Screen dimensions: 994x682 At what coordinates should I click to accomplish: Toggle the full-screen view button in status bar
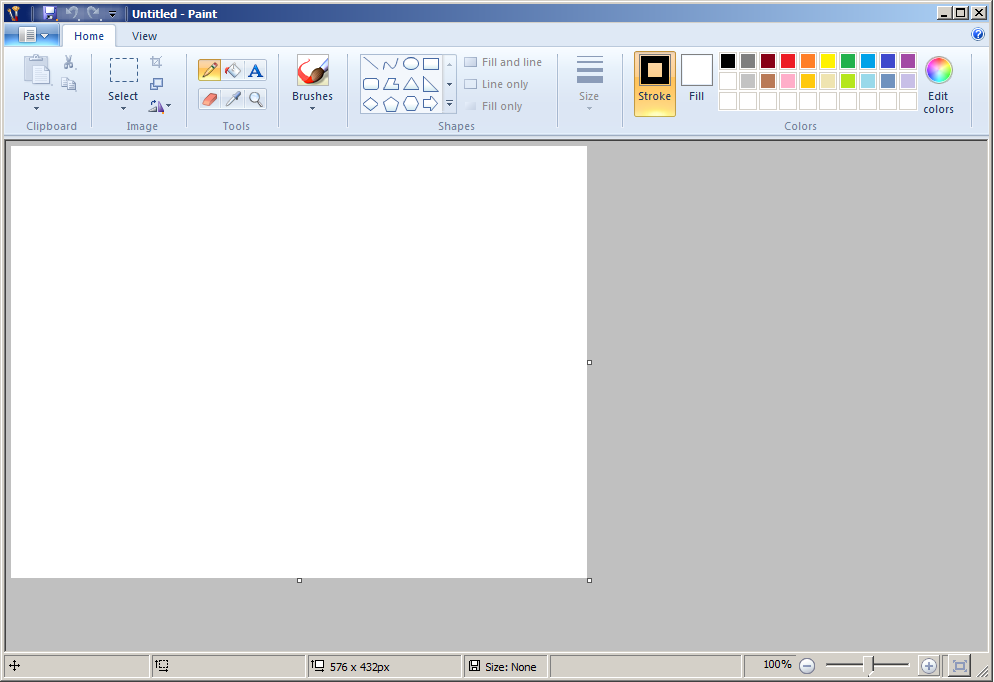pyautogui.click(x=959, y=666)
